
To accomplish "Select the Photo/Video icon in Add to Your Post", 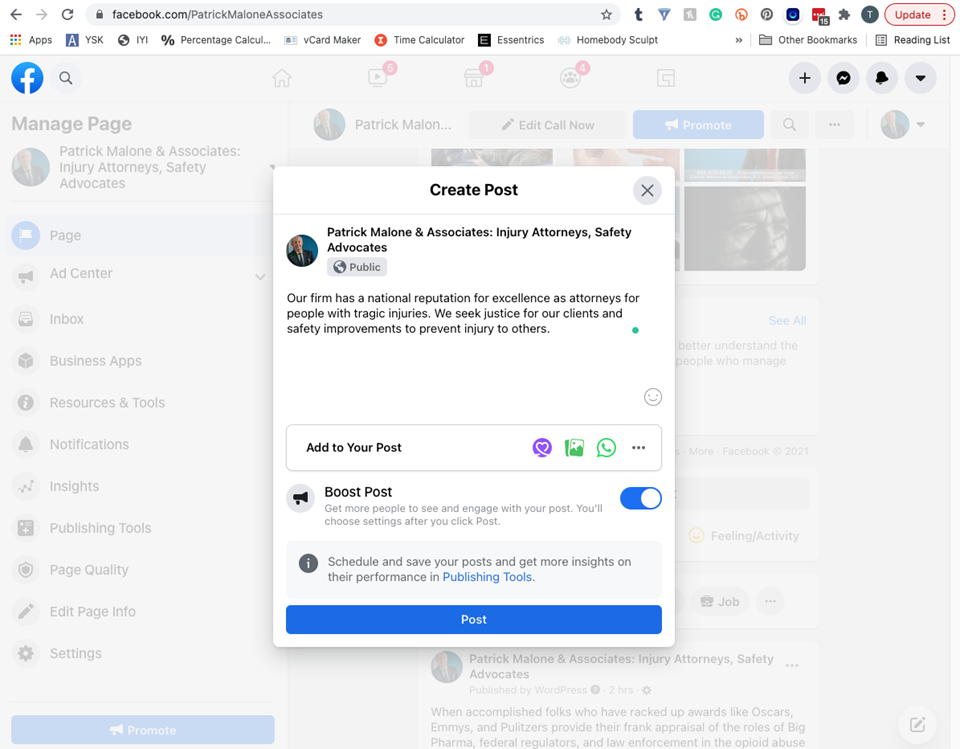I will pos(574,447).
